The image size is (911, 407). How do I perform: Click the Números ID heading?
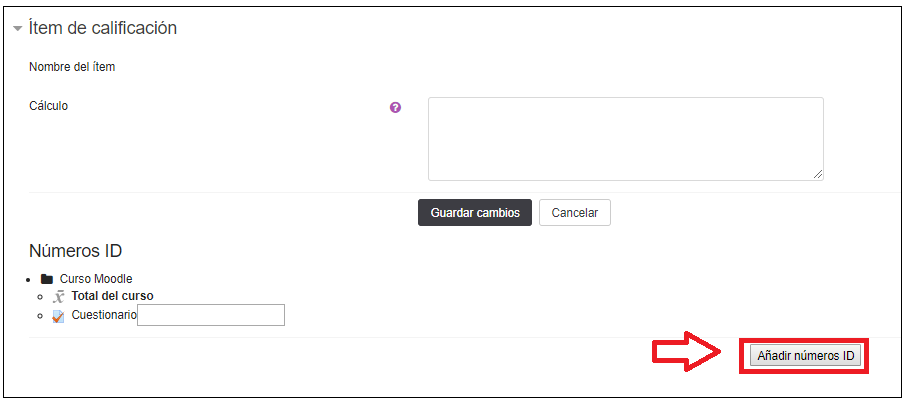tap(76, 250)
